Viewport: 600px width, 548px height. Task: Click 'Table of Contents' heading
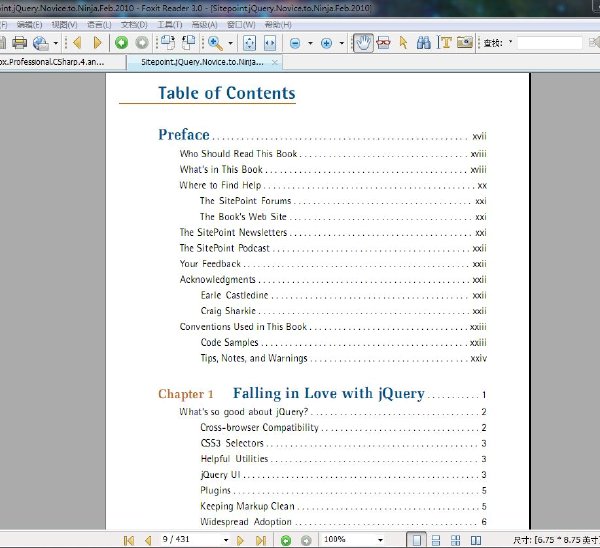point(227,93)
